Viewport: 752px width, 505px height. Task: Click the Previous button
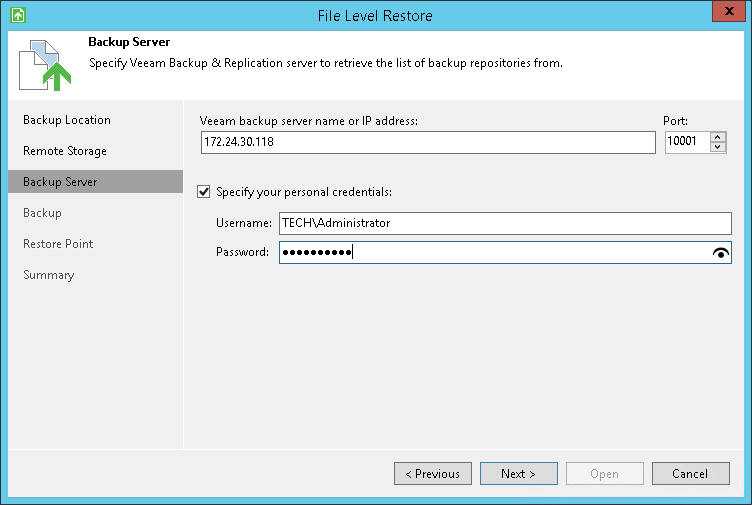pyautogui.click(x=433, y=474)
